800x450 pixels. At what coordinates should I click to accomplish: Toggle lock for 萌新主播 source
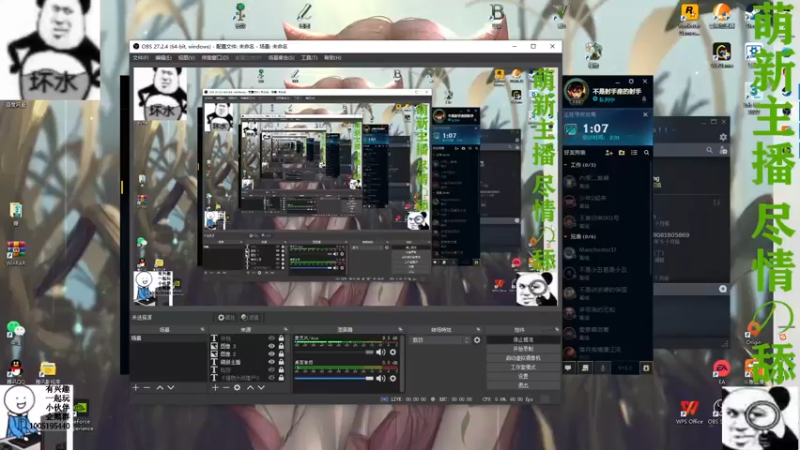(281, 362)
